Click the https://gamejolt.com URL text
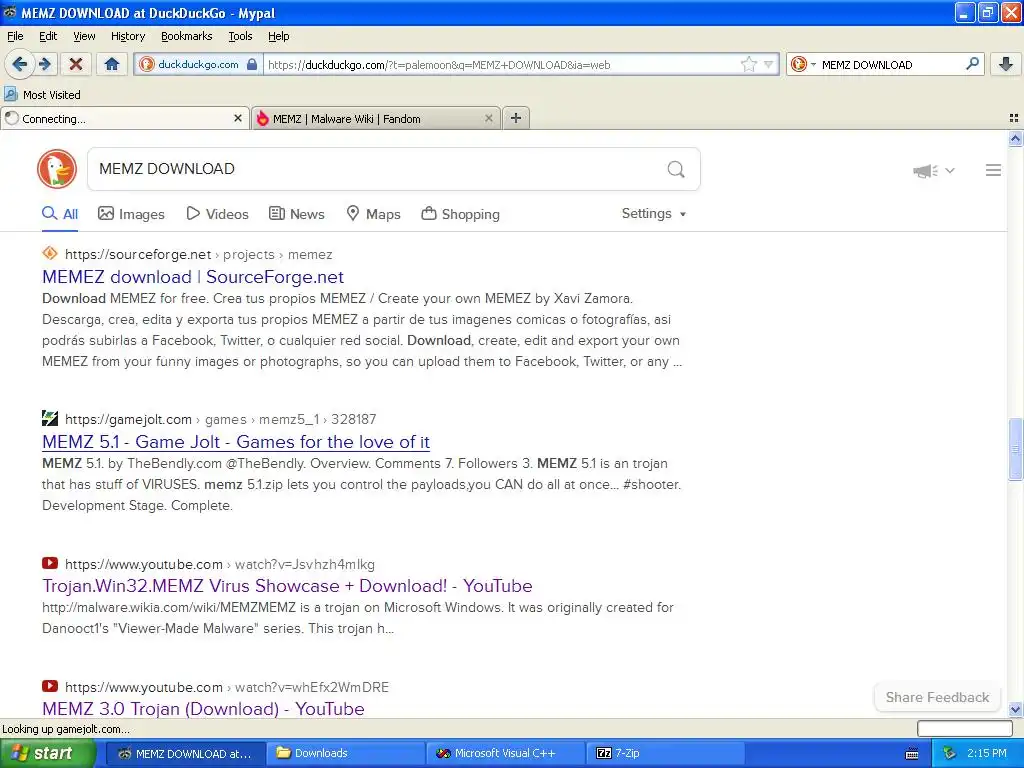Screen dimensions: 1024x768 pyautogui.click(x=128, y=419)
